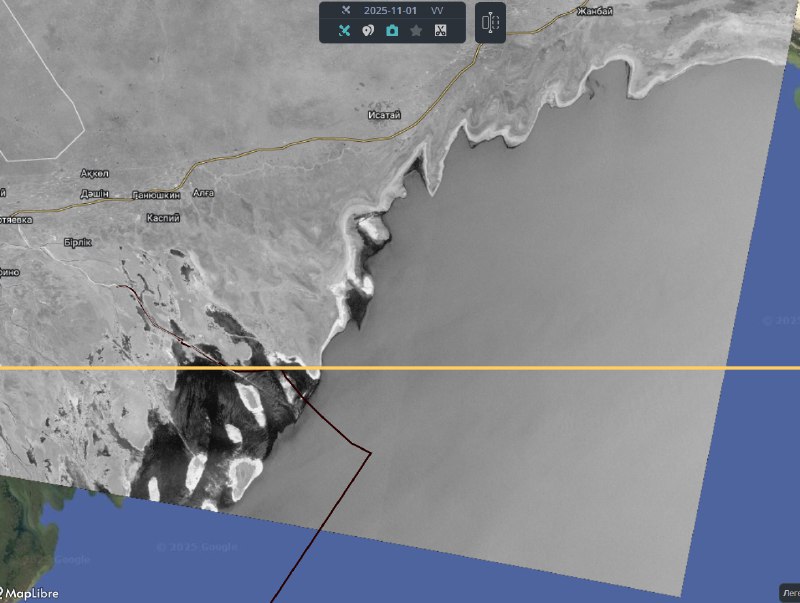Image resolution: width=800 pixels, height=603 pixels.
Task: Click the Исатай town label
Action: tap(384, 115)
